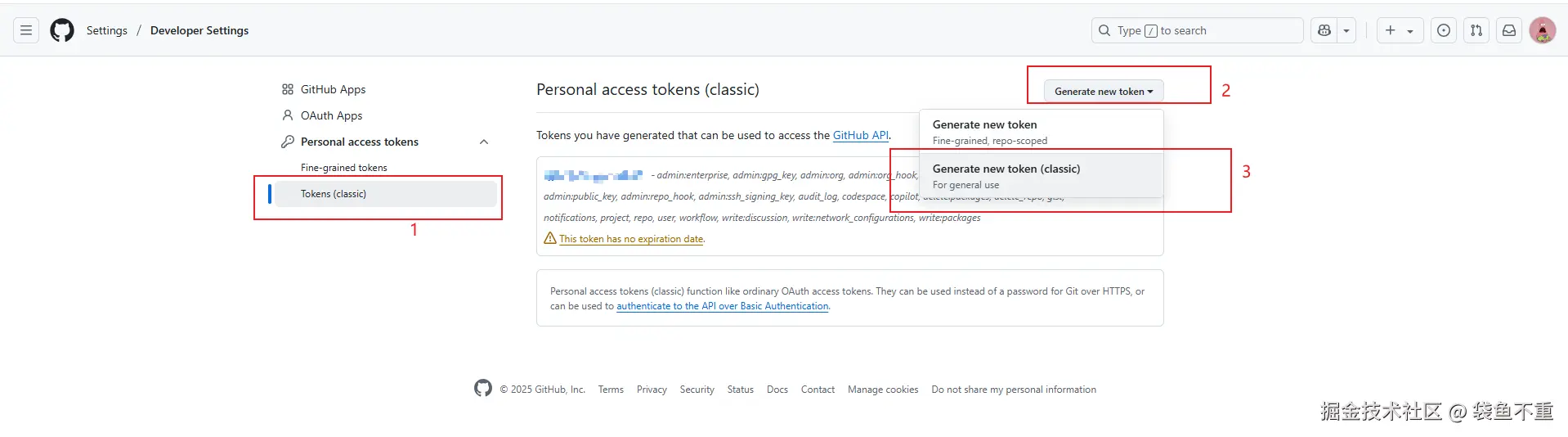This screenshot has height=437, width=1568.
Task: Click the GitHub logo in header
Action: pyautogui.click(x=62, y=30)
